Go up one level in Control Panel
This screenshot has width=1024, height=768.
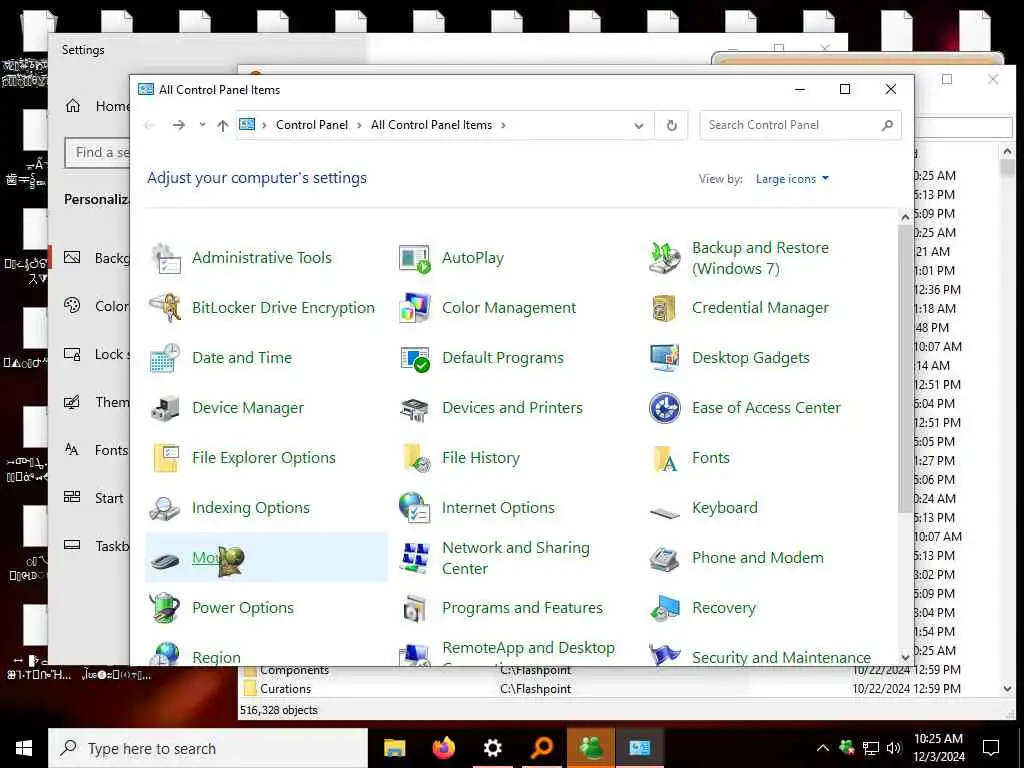pos(223,125)
